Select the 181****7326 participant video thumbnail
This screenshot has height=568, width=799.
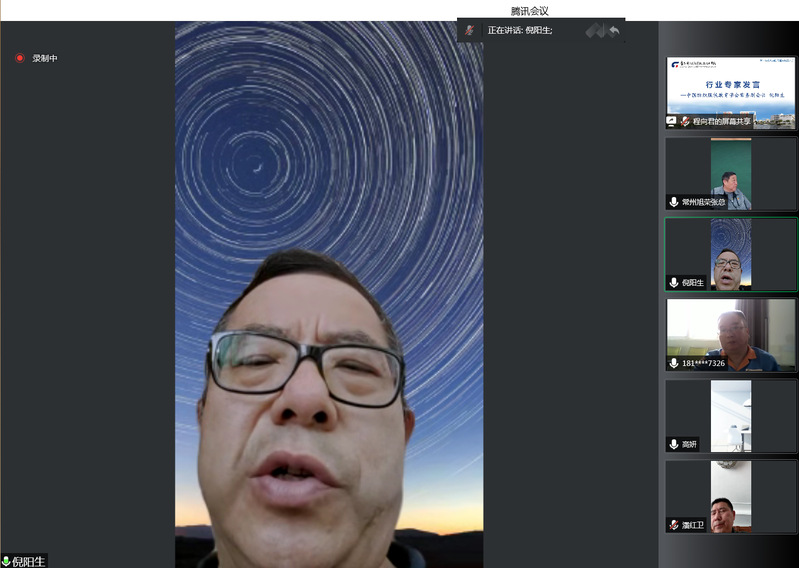[x=731, y=334]
